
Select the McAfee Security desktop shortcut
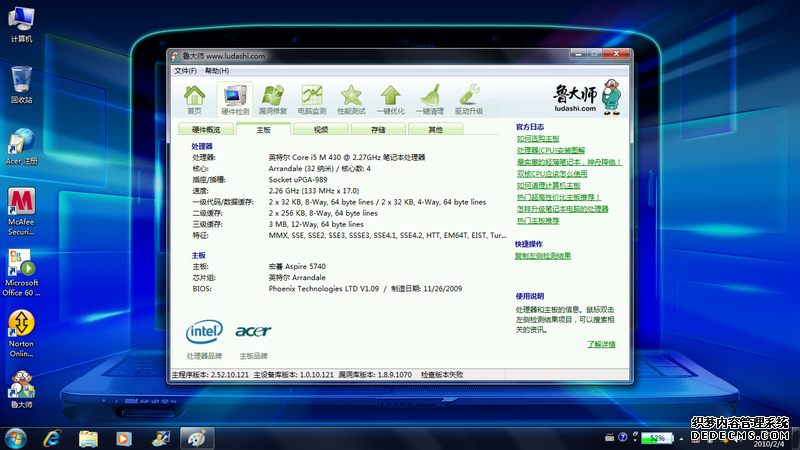pyautogui.click(x=21, y=211)
